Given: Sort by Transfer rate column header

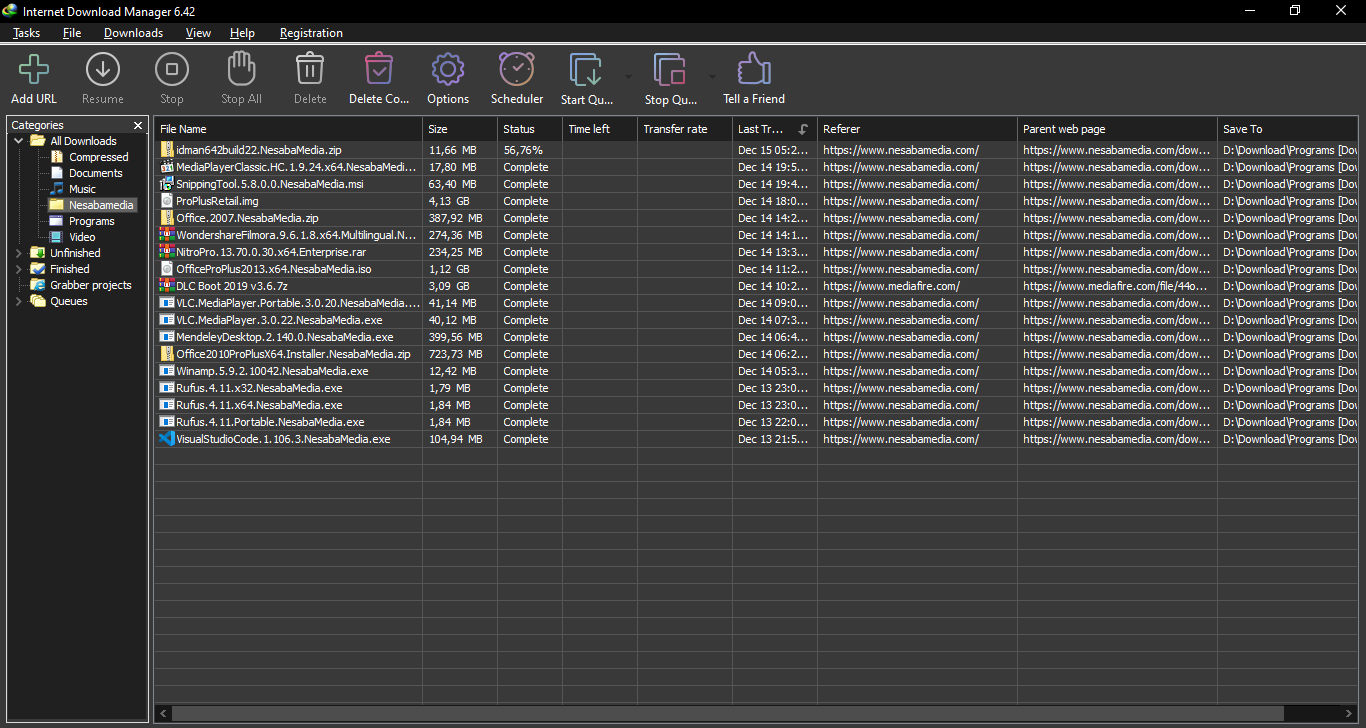Looking at the screenshot, I should click(685, 129).
